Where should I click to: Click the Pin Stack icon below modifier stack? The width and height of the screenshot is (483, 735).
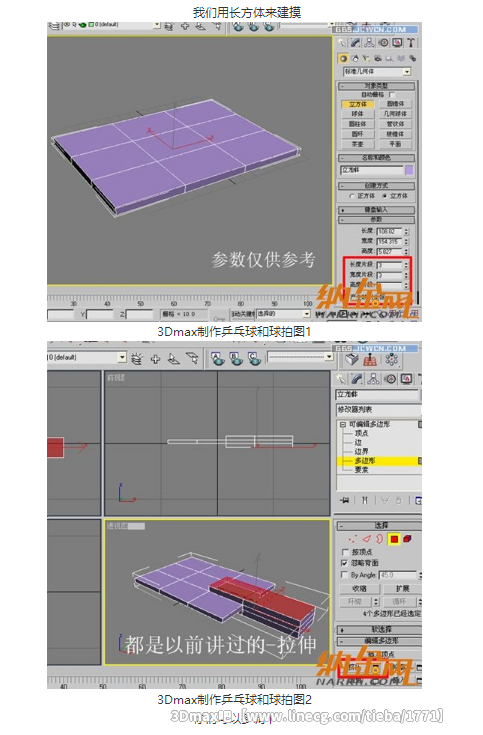(x=344, y=500)
